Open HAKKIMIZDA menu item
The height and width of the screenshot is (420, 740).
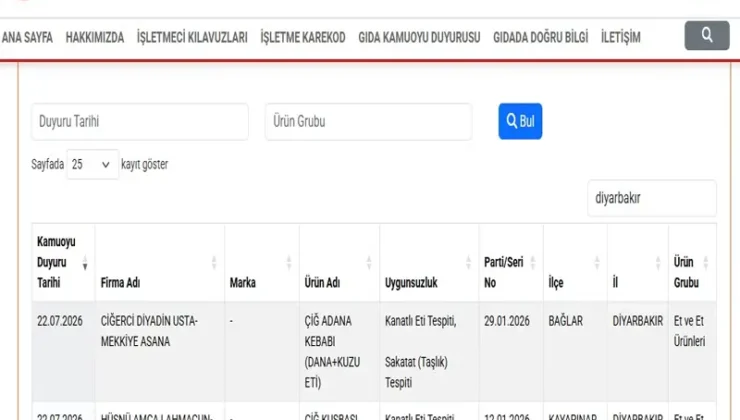(95, 37)
